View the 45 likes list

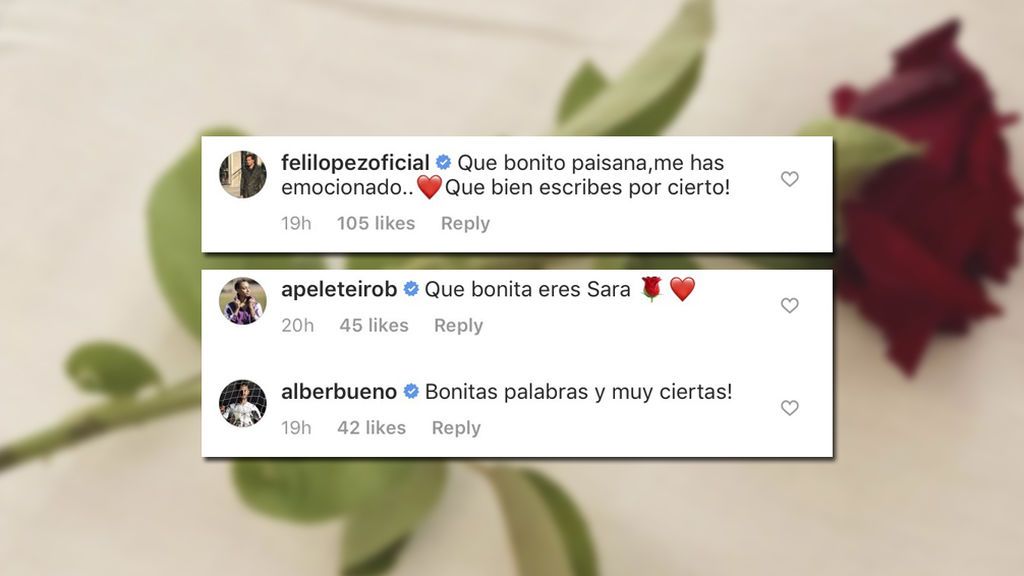pyautogui.click(x=374, y=325)
